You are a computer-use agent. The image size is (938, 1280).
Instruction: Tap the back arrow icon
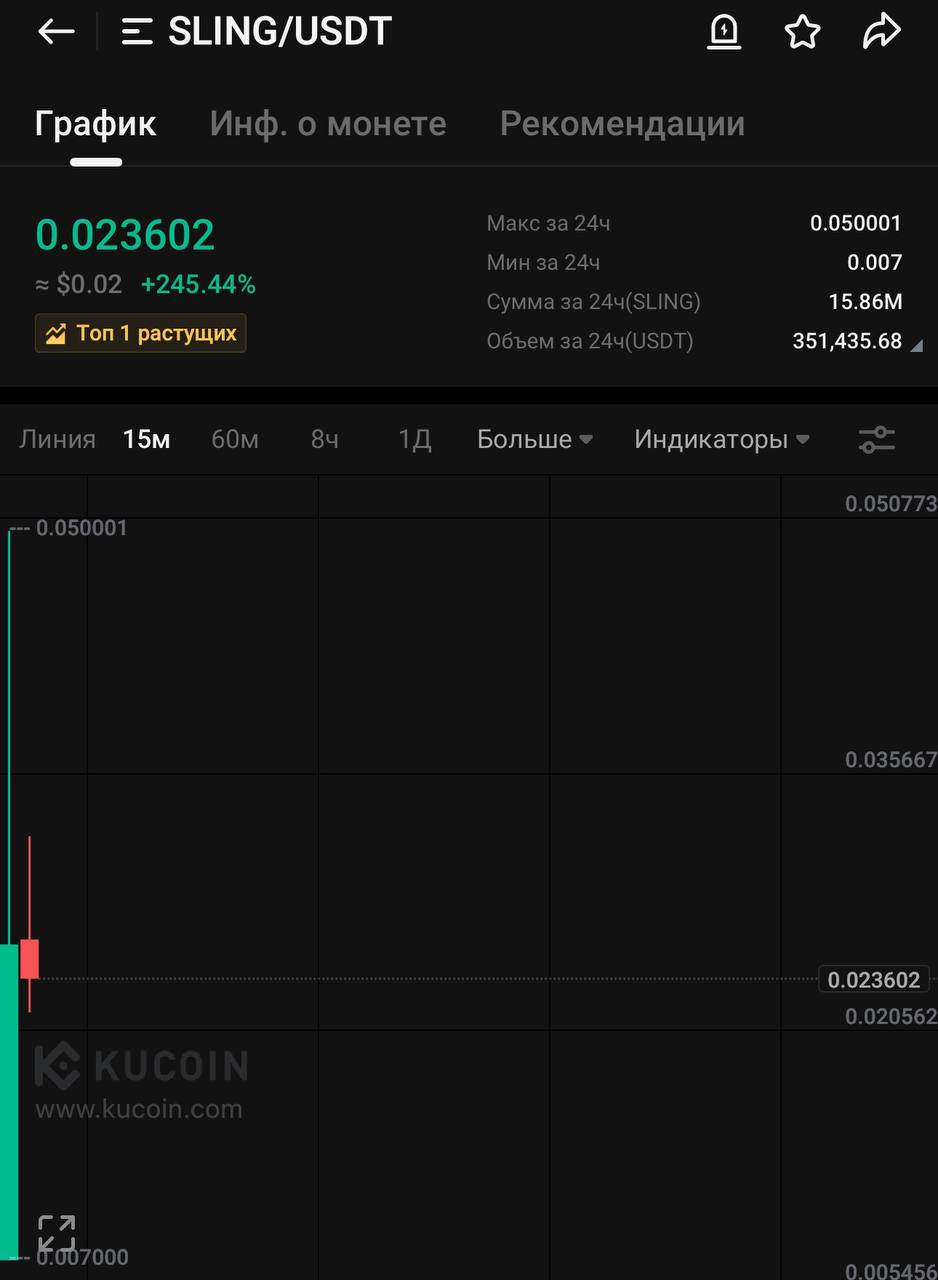pyautogui.click(x=56, y=32)
